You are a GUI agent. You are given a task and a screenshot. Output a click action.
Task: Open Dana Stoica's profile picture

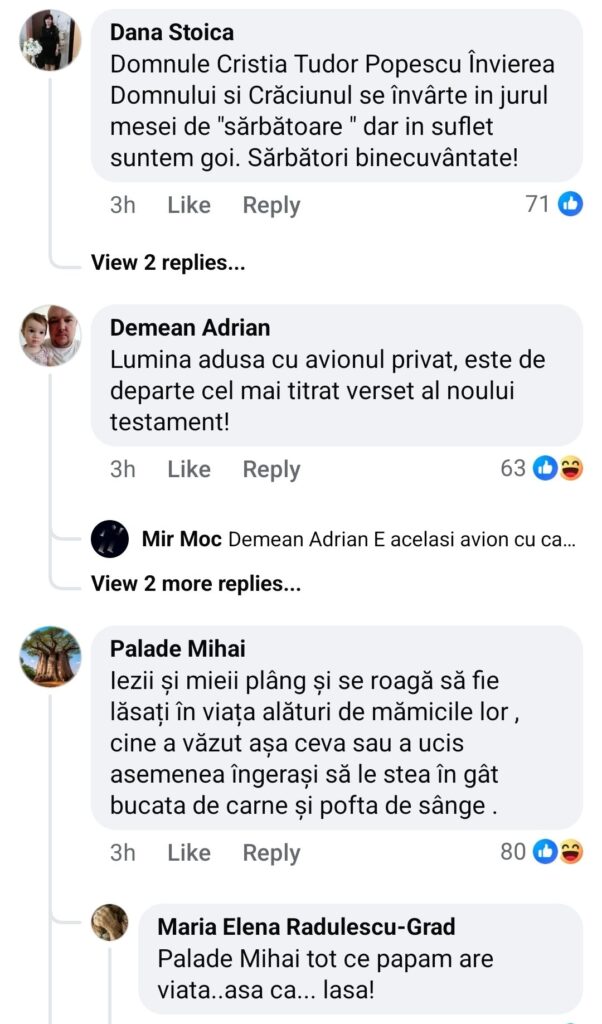tap(50, 40)
